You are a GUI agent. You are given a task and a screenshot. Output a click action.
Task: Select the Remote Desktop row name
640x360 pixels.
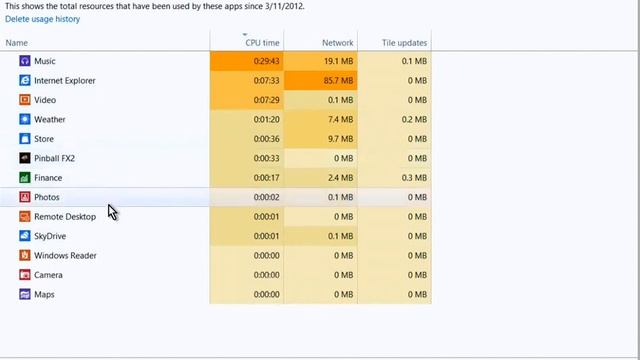tap(65, 217)
